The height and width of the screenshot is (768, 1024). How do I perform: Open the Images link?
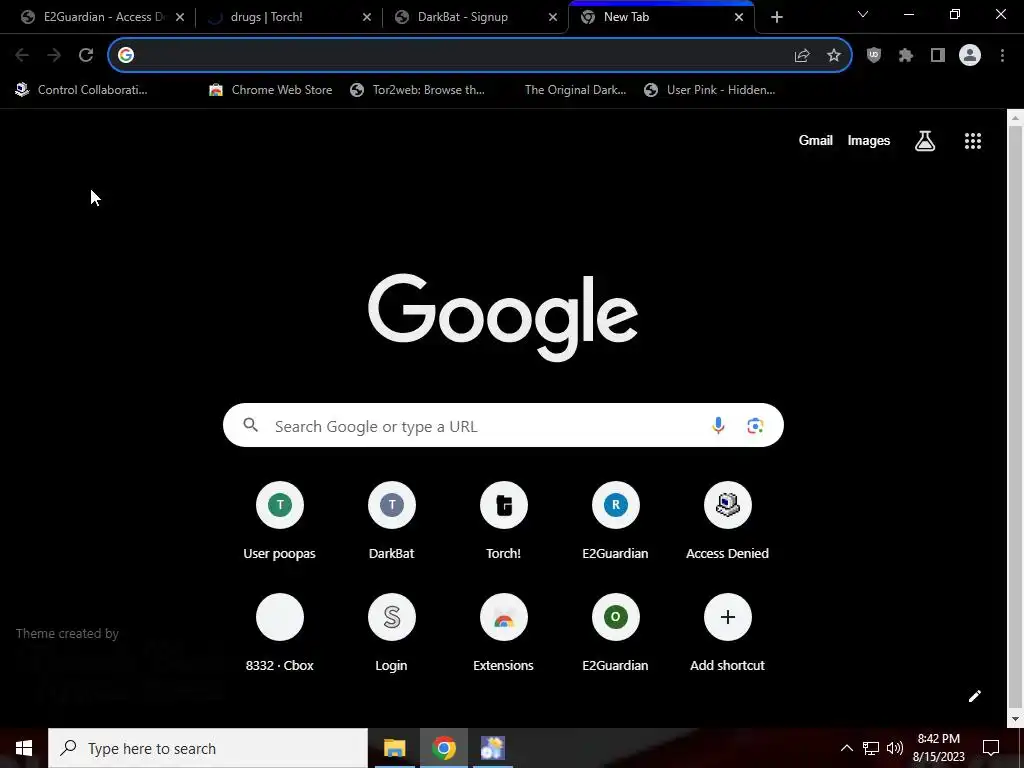[869, 140]
